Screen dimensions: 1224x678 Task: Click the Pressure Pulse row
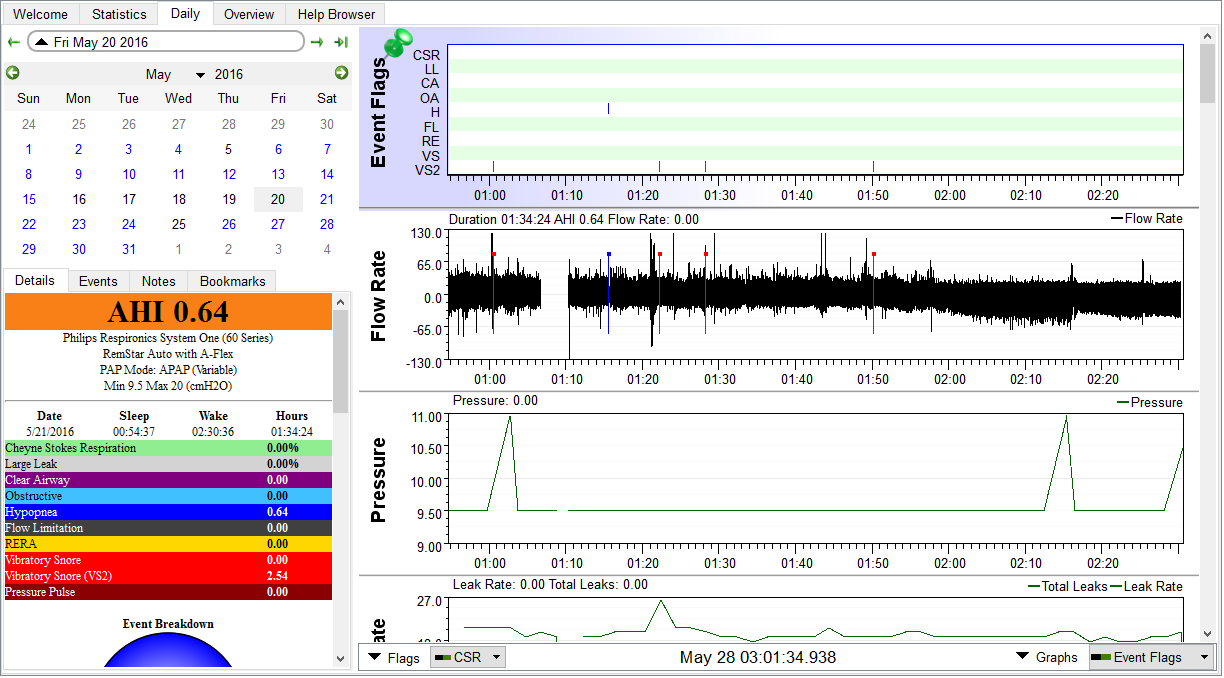coord(168,592)
